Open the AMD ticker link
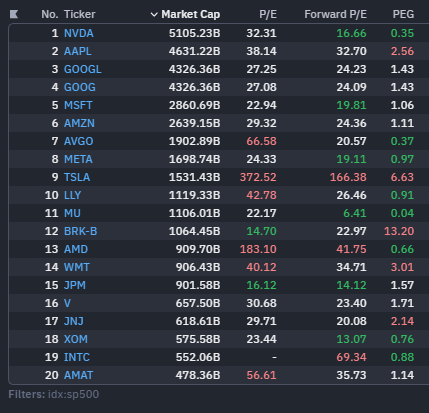 [x=76, y=249]
